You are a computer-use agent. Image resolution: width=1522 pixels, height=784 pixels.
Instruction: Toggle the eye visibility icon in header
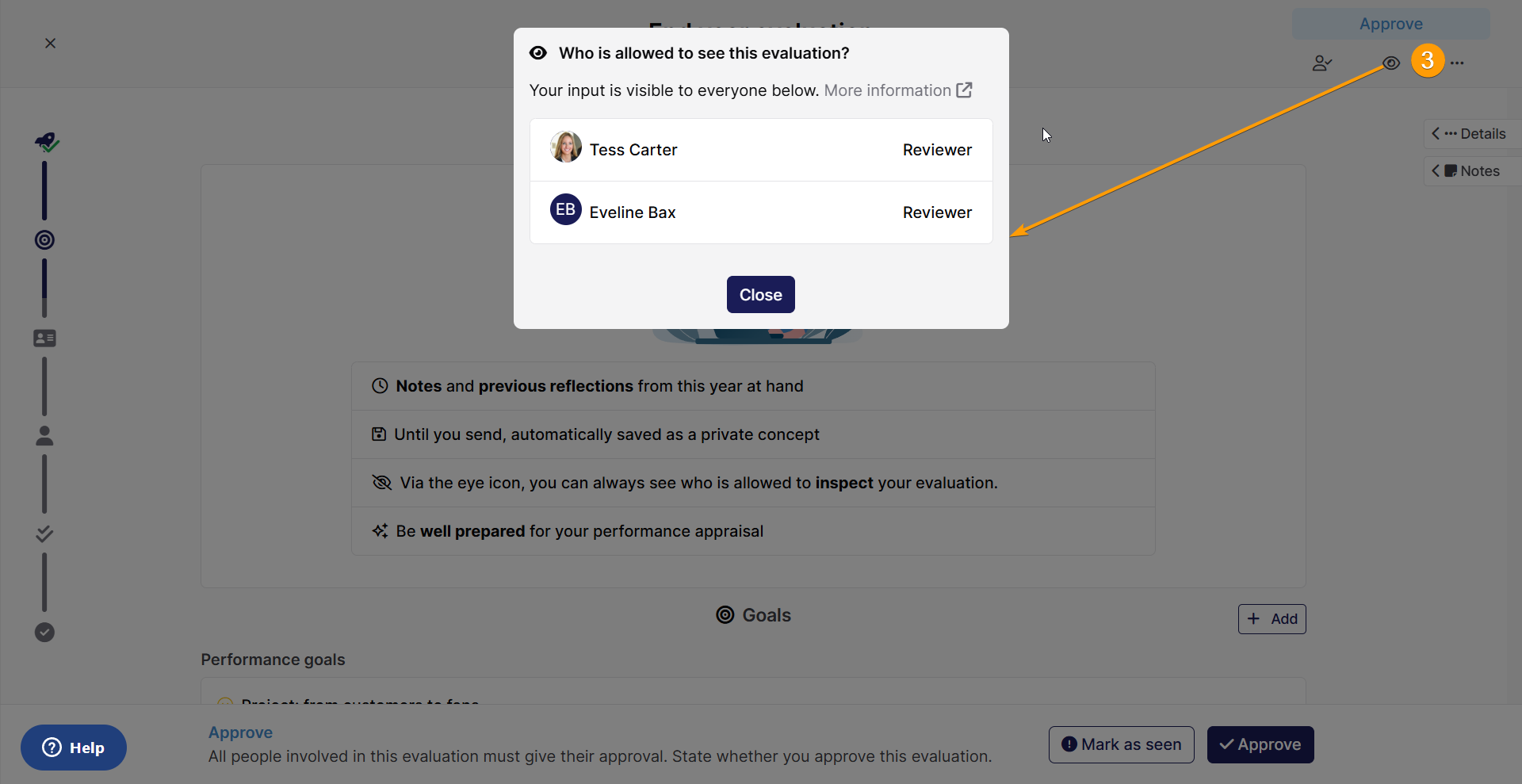(x=1391, y=63)
